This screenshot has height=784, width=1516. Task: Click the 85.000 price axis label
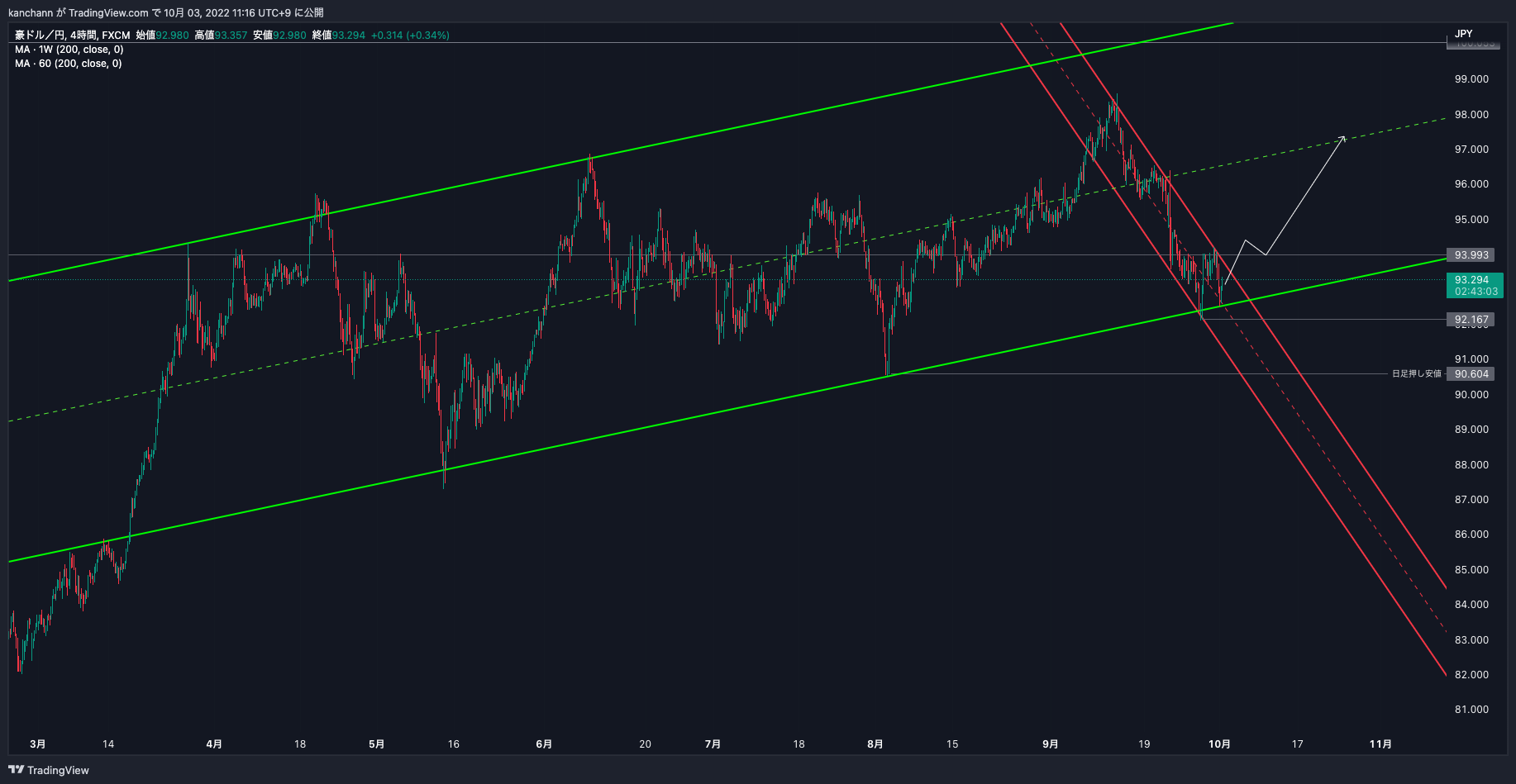[1471, 570]
